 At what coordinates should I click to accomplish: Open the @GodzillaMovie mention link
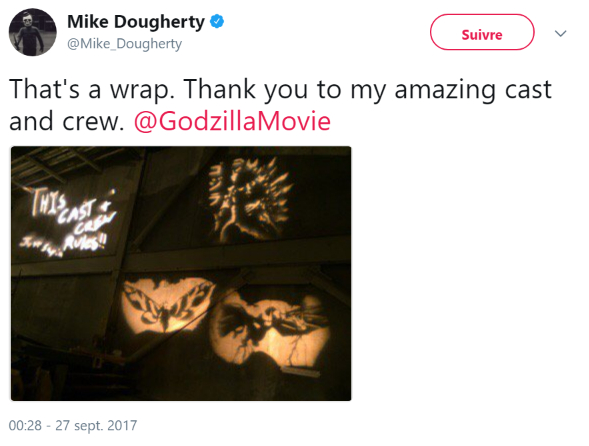tap(232, 121)
